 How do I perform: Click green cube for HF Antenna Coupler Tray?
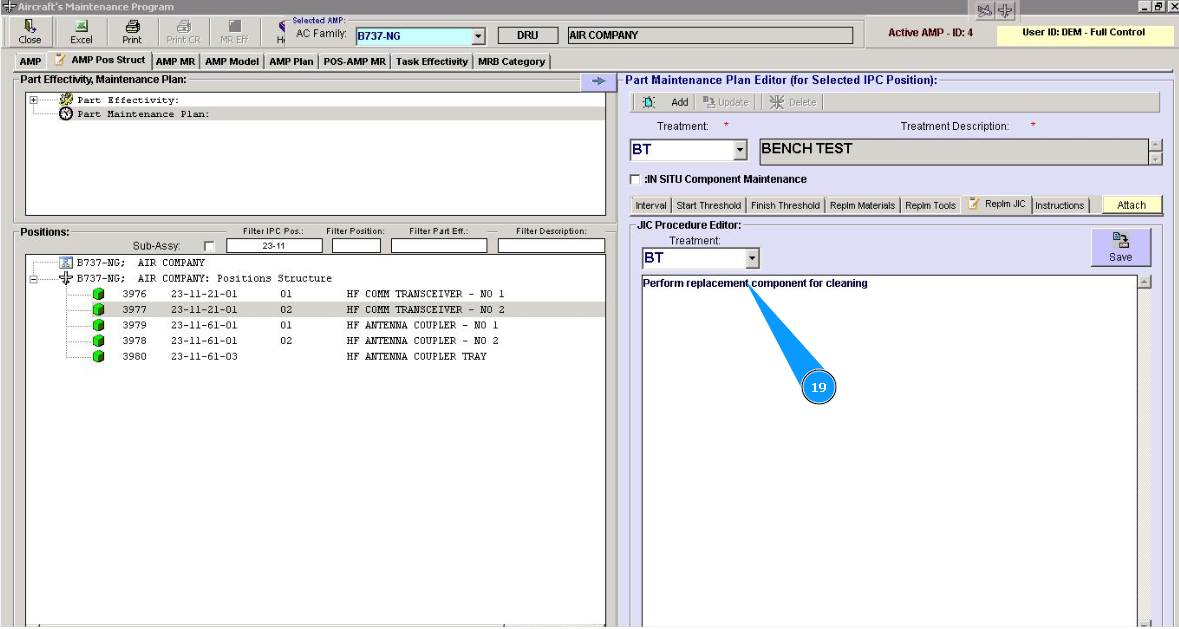99,356
